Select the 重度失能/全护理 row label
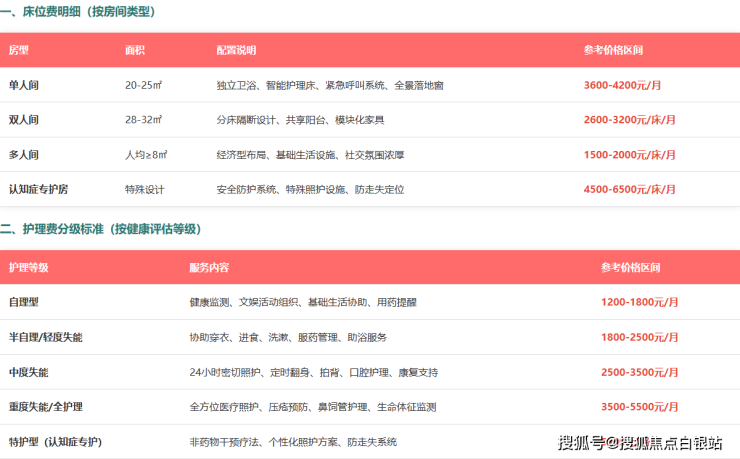 [x=48, y=407]
